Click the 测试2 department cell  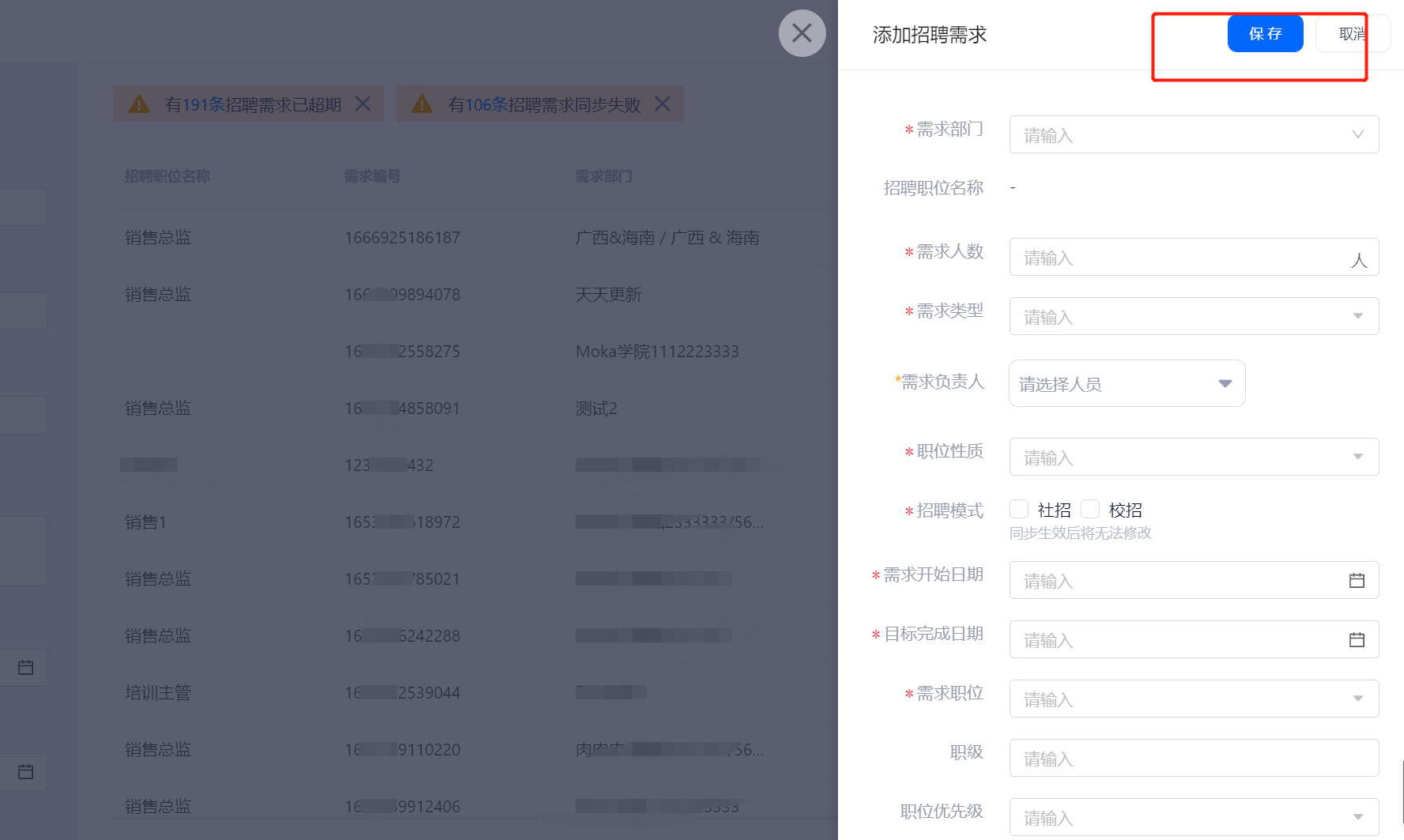[596, 409]
